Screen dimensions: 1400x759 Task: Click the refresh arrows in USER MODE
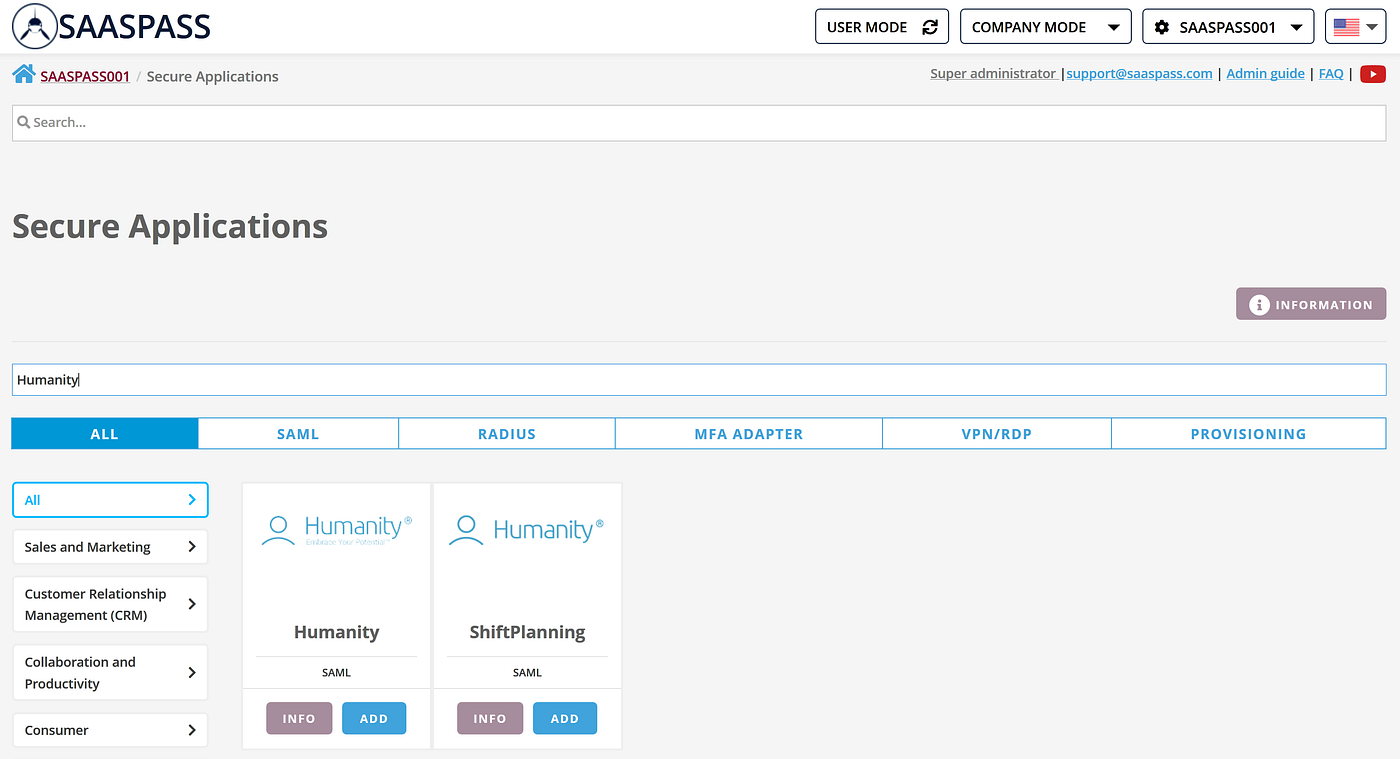929,27
